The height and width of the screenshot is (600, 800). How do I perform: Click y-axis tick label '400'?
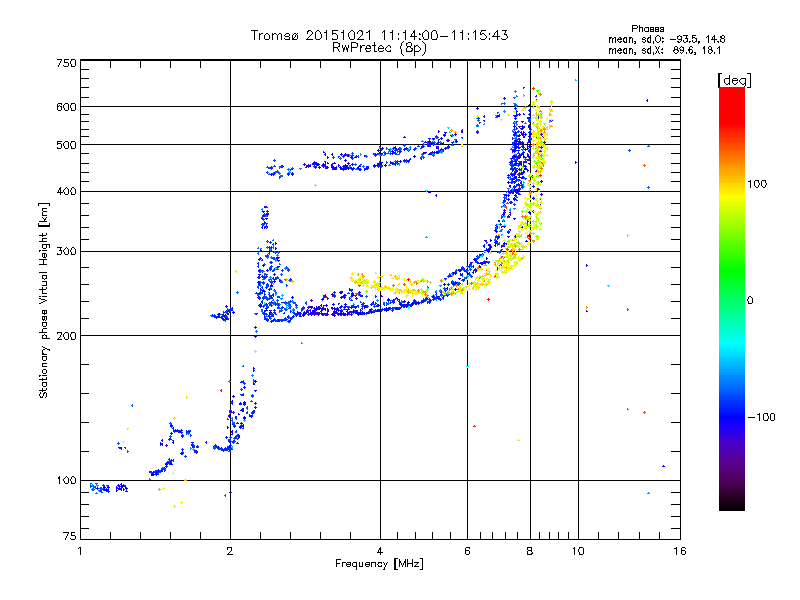[x=66, y=191]
